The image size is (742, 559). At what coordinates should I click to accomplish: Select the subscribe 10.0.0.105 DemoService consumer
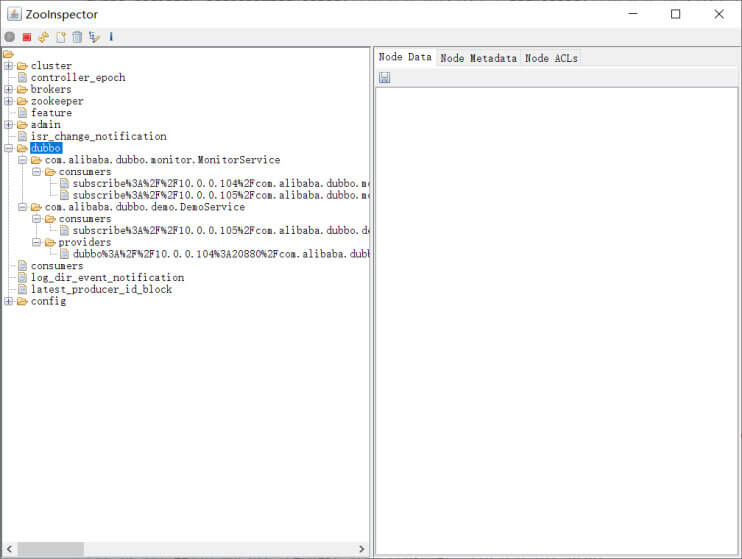click(221, 231)
